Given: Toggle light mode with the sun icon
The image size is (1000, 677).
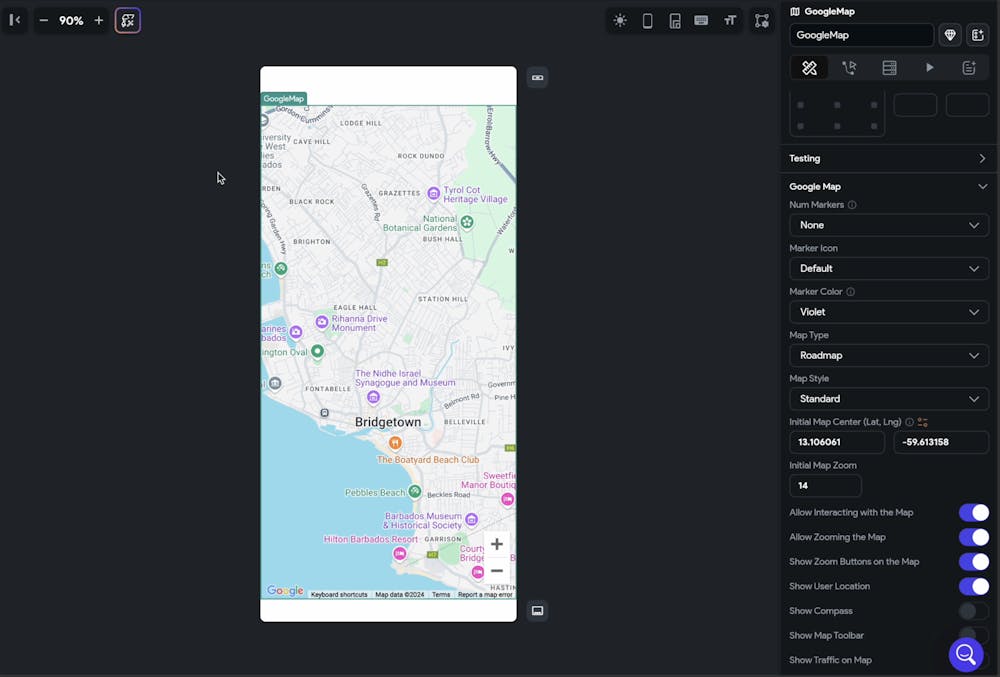Looking at the screenshot, I should (x=620, y=21).
